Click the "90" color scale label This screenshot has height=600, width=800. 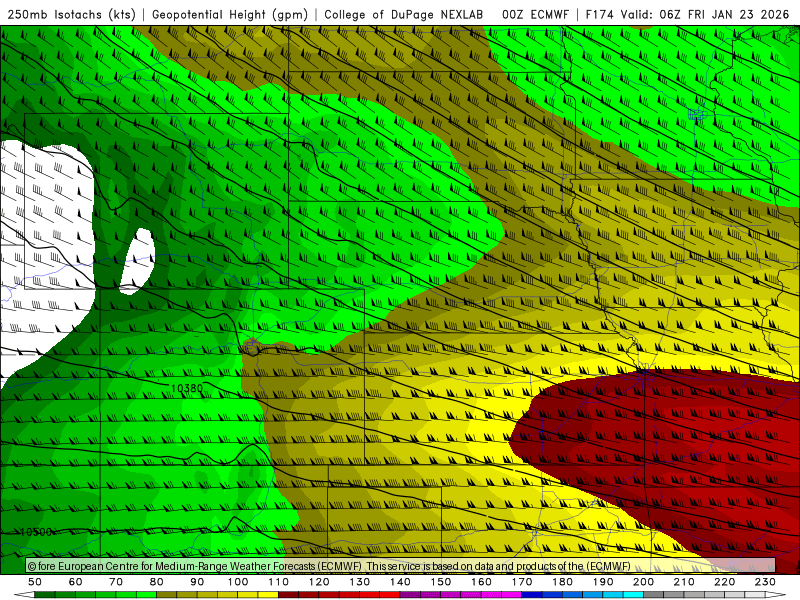197,582
